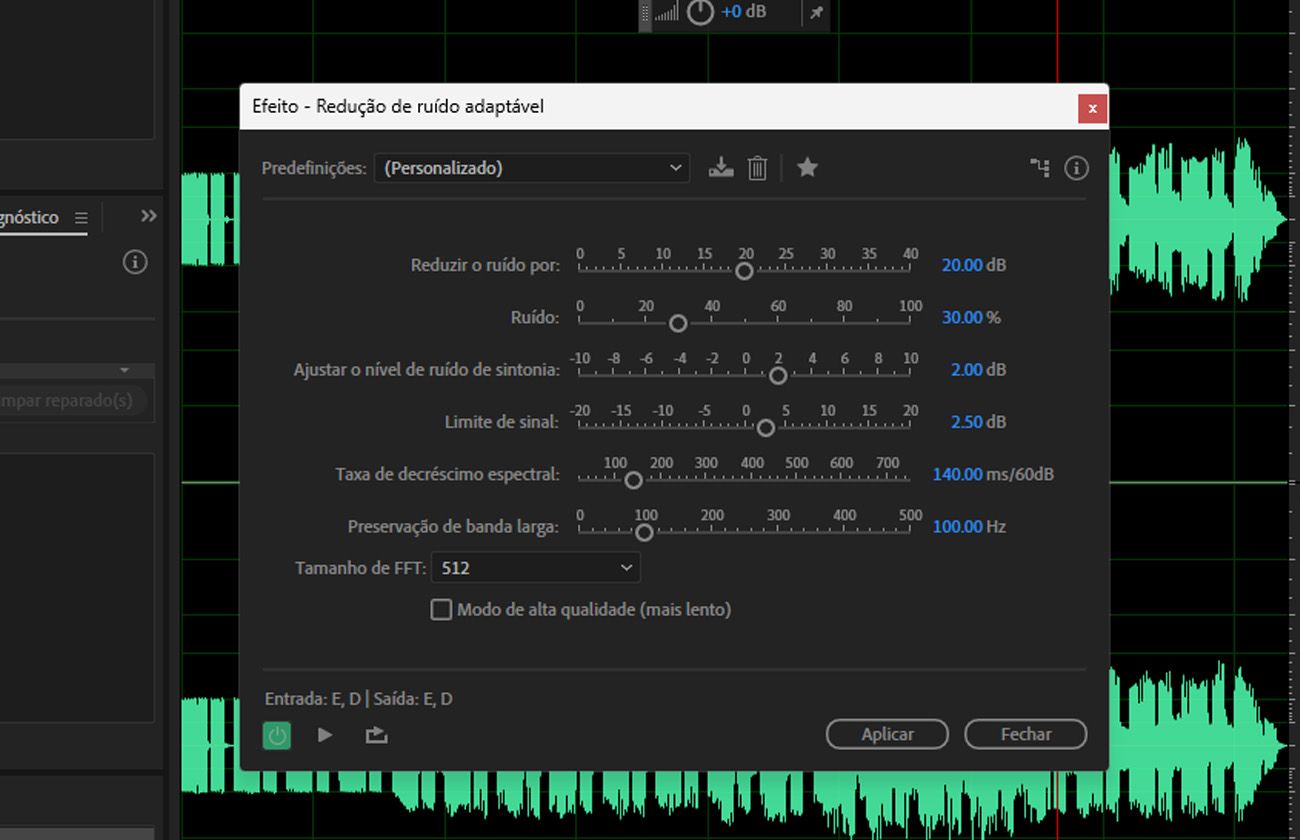Open the channel map editor icon
The image size is (1300, 840).
point(1040,168)
